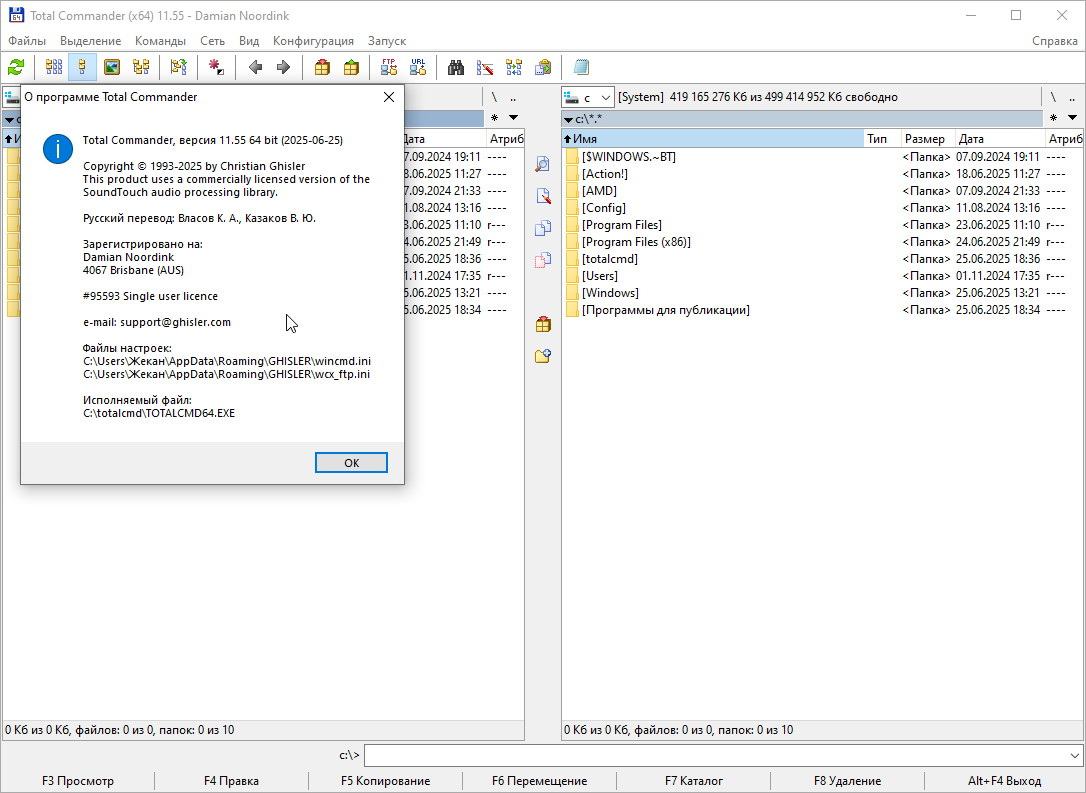Click the View magnifier icon in middle bar
Viewport: 1086px width, 793px height.
(x=543, y=164)
